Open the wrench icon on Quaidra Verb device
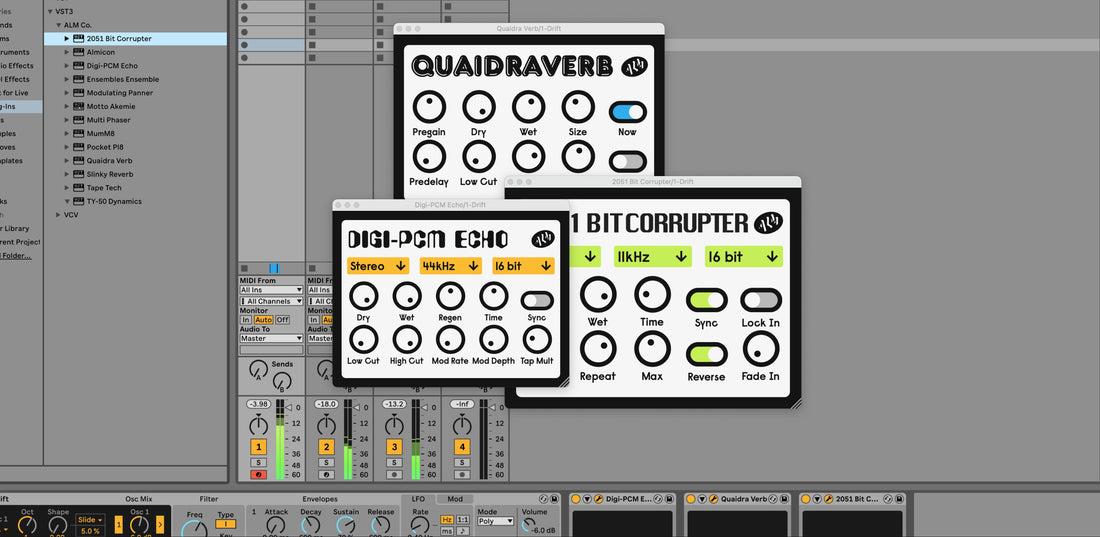 click(713, 499)
